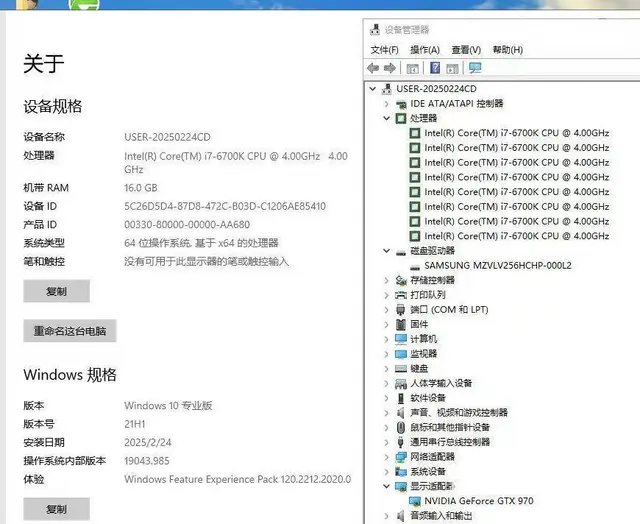
Task: Click the 处理器 category chip icon
Action: pos(401,118)
